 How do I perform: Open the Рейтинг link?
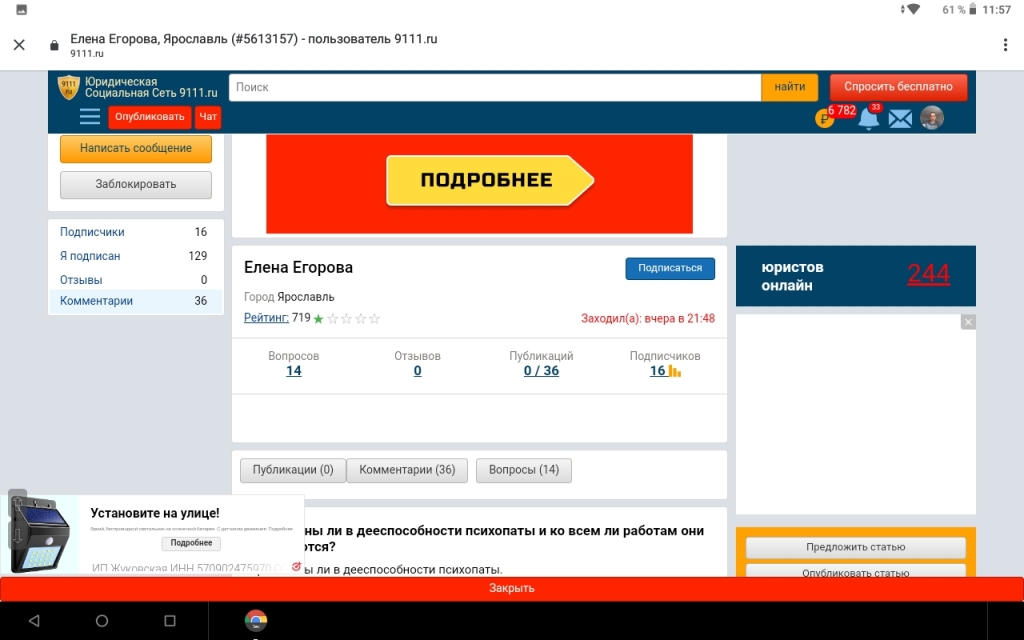pyautogui.click(x=266, y=318)
